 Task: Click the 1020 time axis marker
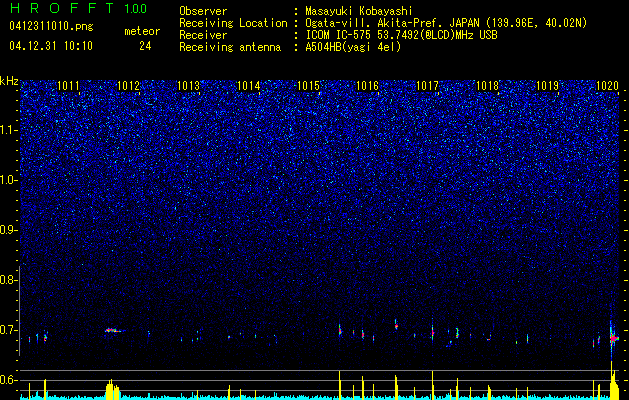(x=607, y=85)
